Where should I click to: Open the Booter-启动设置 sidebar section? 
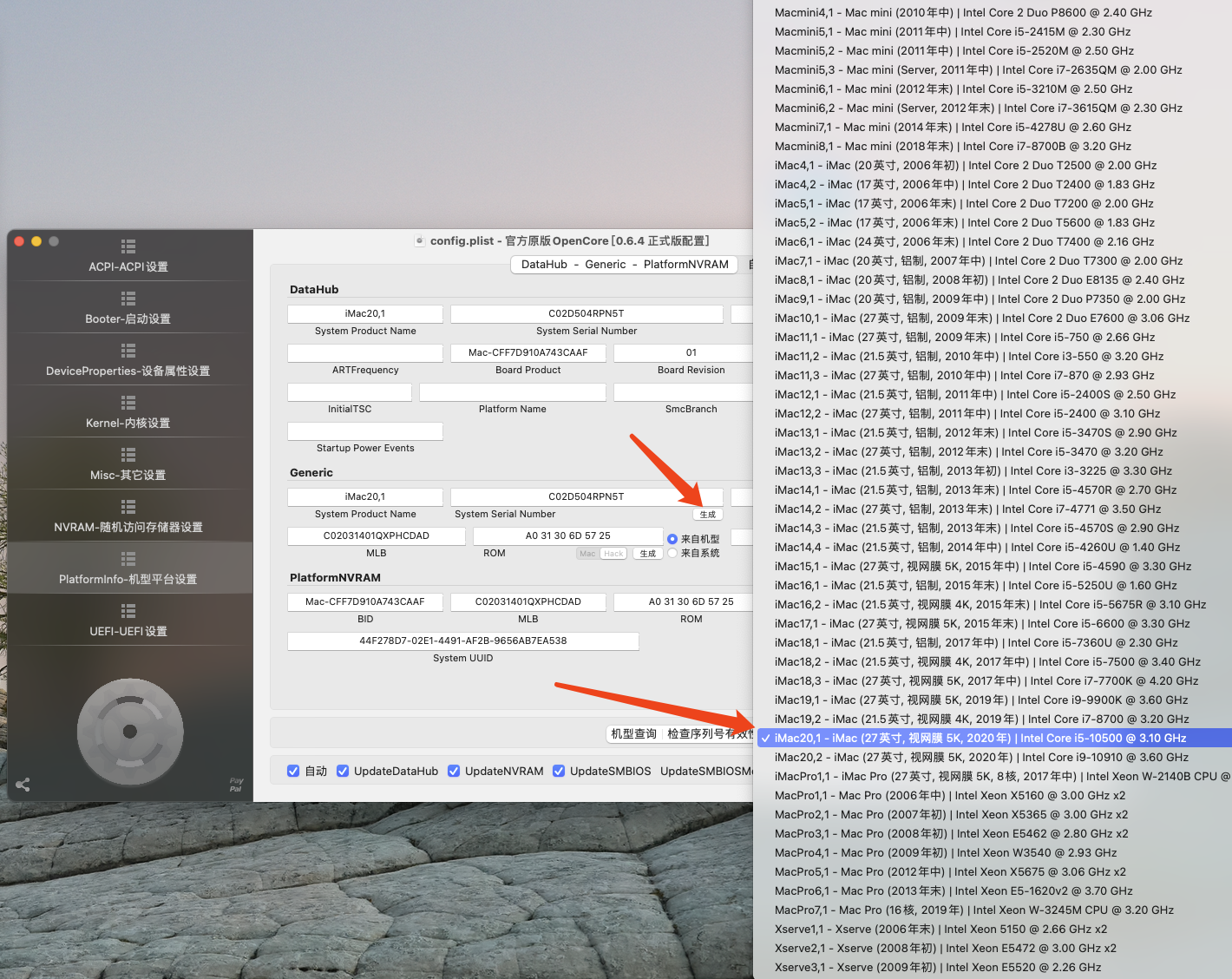pos(128,308)
